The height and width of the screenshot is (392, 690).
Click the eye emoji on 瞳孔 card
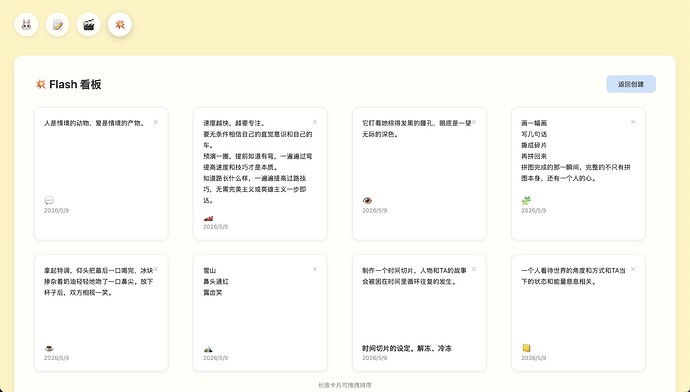click(367, 201)
